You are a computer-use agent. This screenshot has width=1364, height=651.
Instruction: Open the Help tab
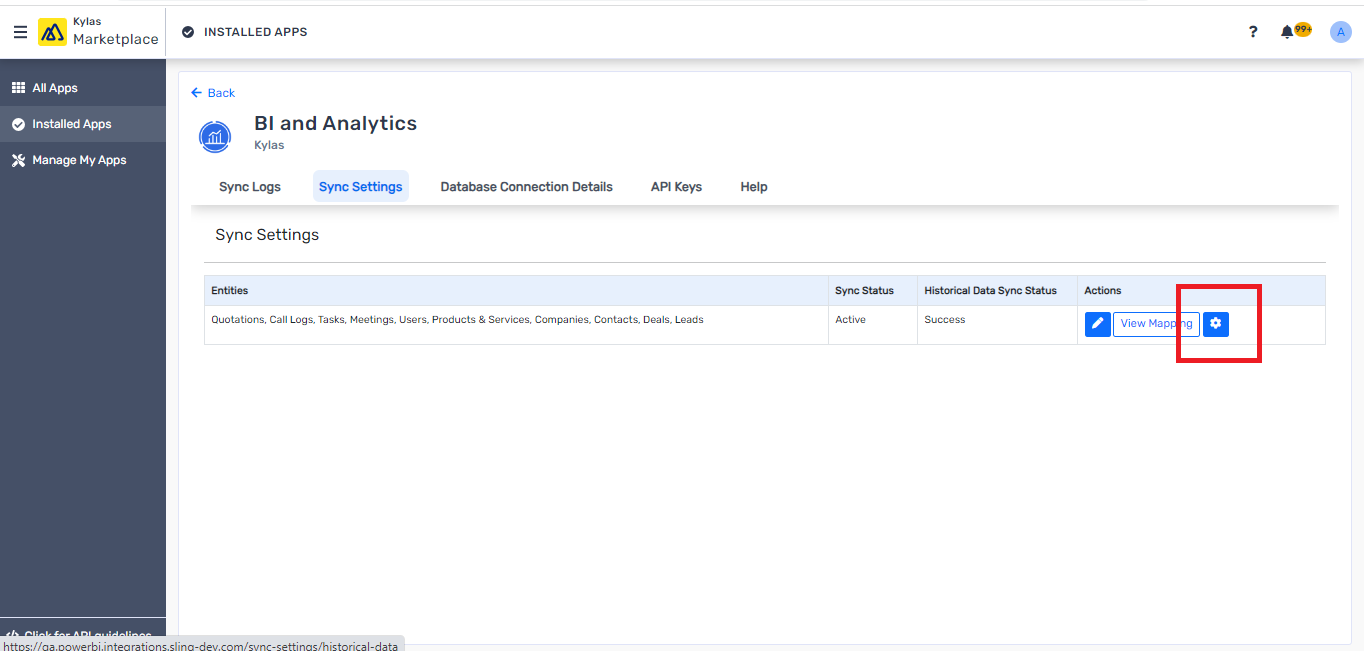[754, 187]
